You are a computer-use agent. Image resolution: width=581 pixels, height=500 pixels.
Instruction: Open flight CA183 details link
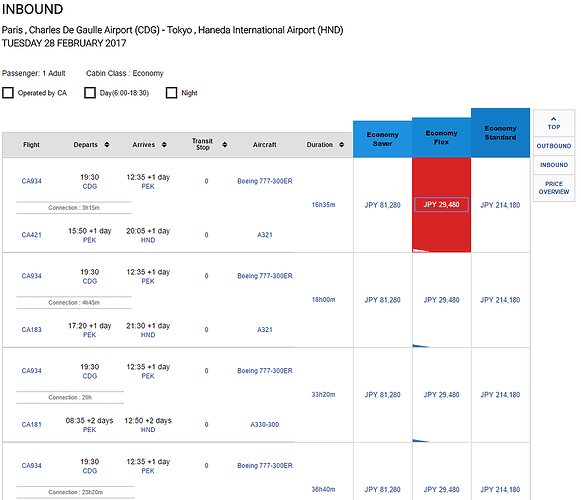click(x=31, y=330)
